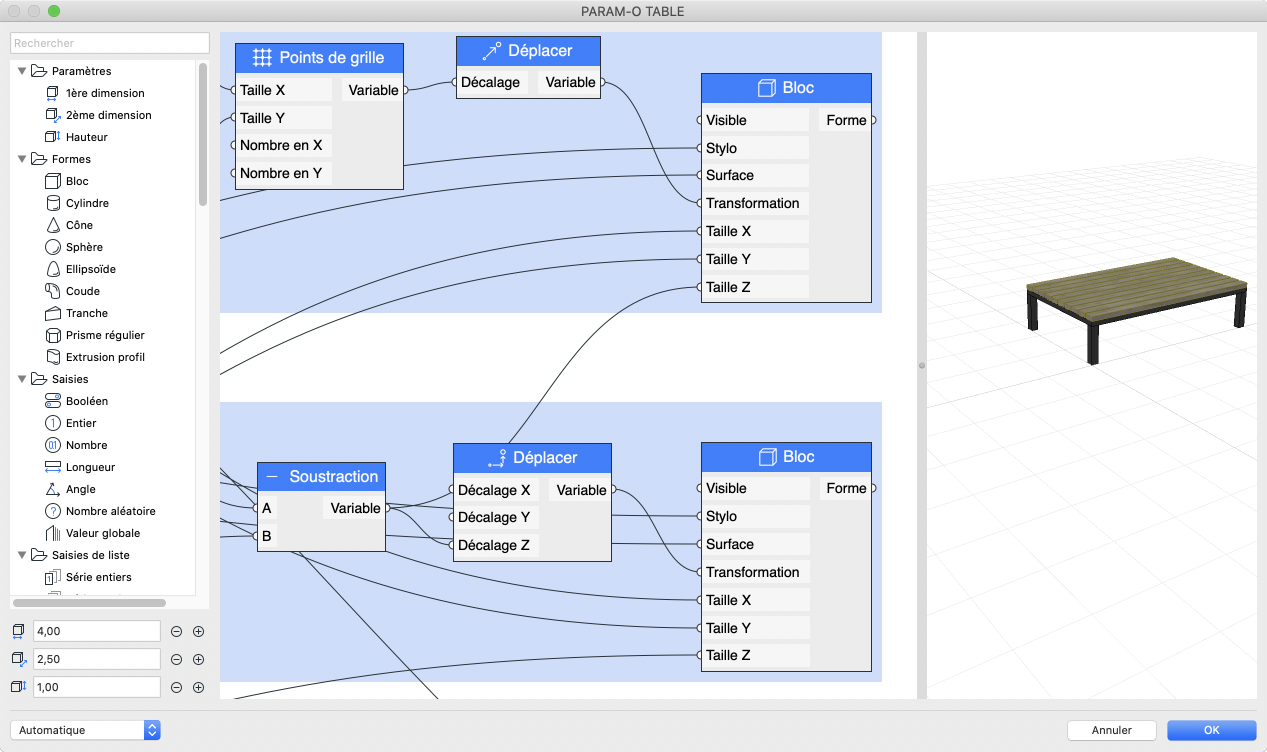1267x752 pixels.
Task: Click the Annuler button
Action: (1111, 730)
